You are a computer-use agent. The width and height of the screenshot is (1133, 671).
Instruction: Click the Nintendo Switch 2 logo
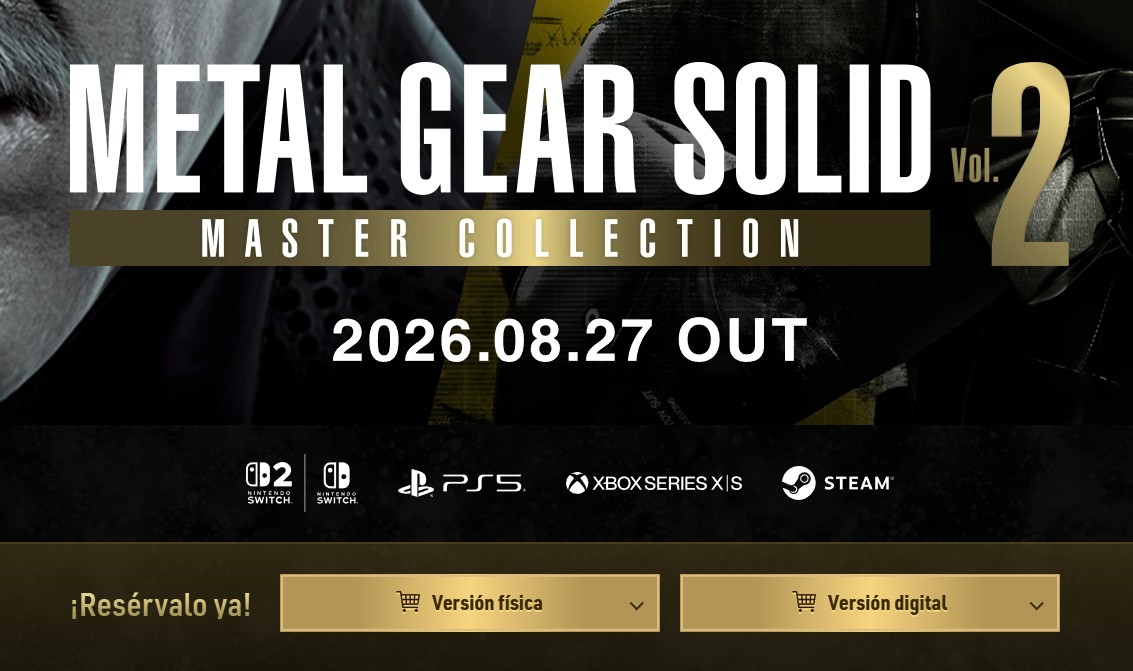(269, 482)
